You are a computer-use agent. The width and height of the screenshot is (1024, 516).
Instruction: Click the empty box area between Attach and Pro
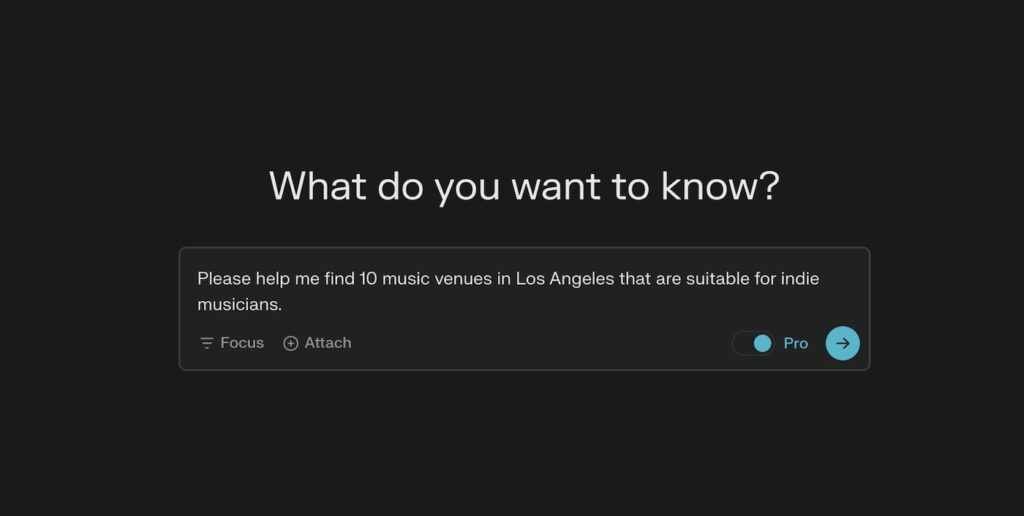pyautogui.click(x=540, y=343)
